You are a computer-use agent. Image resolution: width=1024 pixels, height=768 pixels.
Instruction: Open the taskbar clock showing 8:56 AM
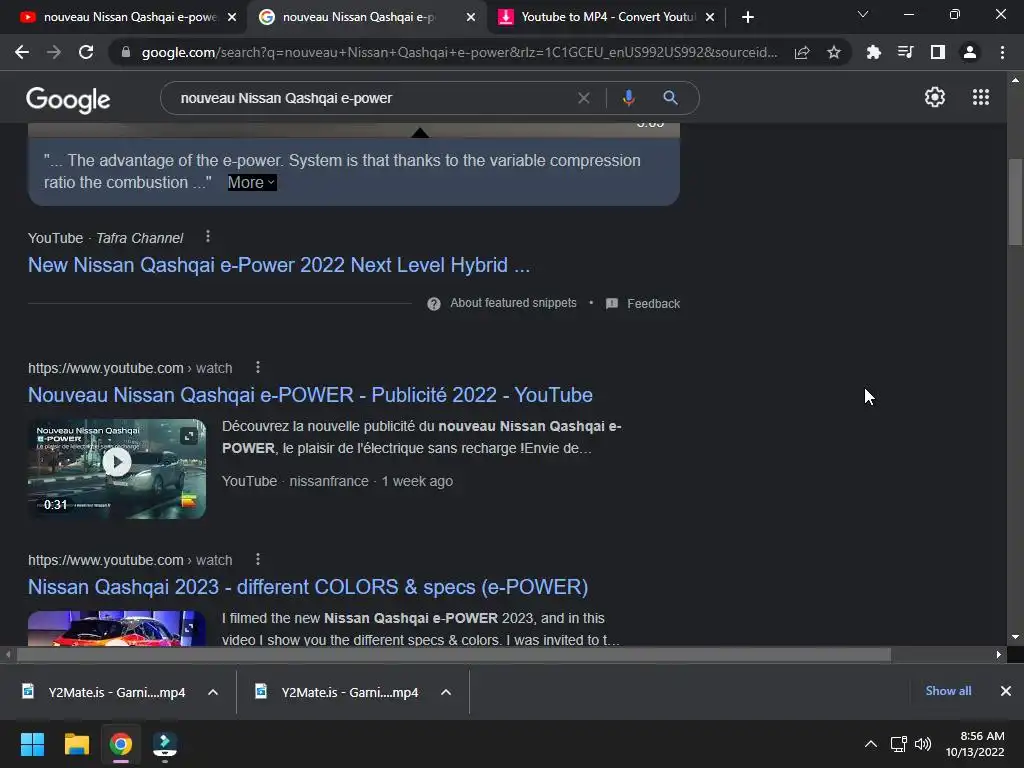pyautogui.click(x=976, y=744)
